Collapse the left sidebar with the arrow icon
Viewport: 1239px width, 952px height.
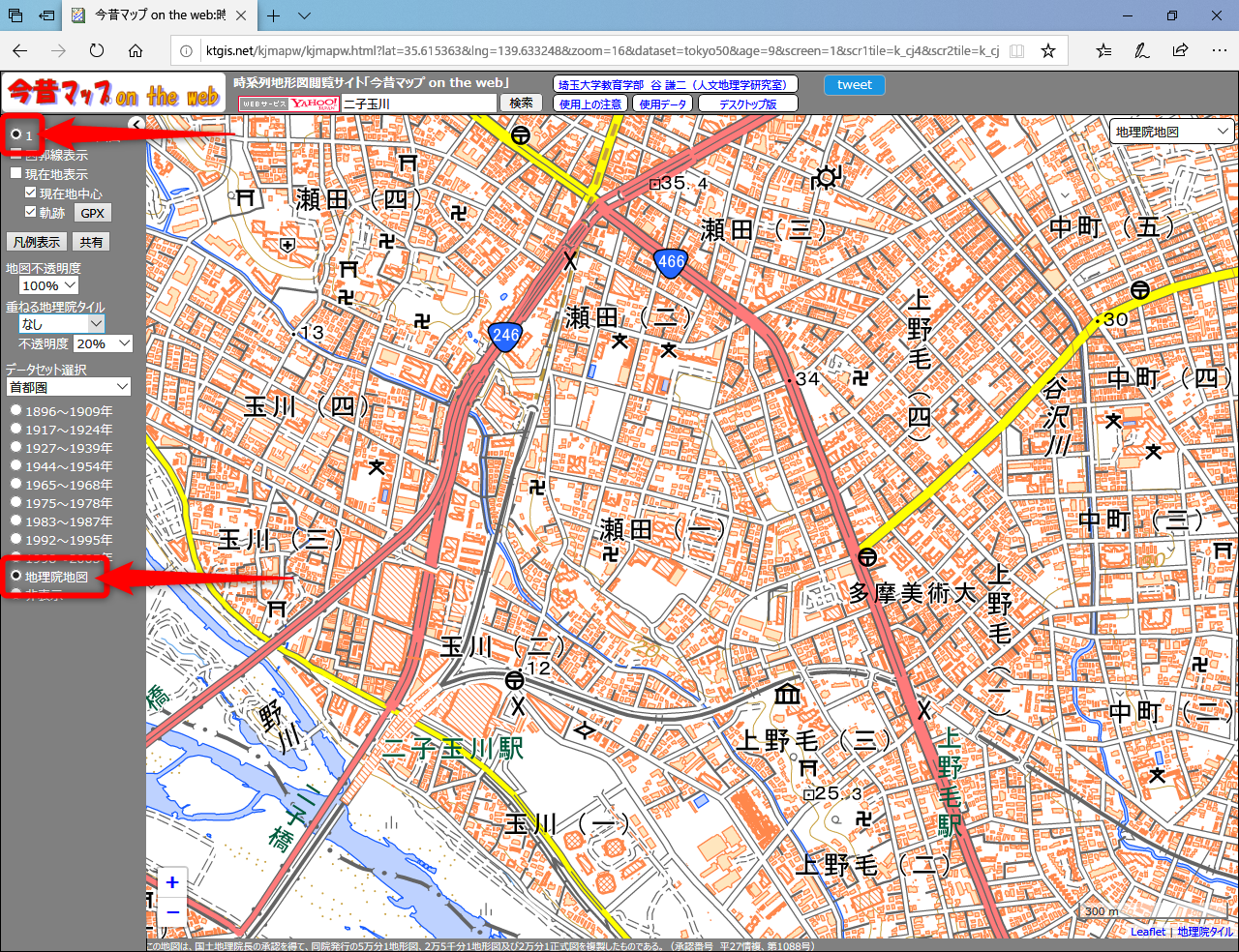coord(136,124)
